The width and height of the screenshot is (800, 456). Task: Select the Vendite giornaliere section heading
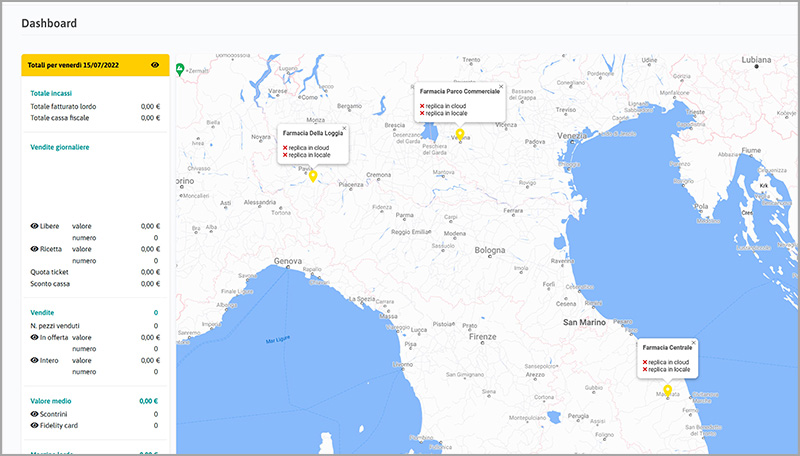pos(60,147)
